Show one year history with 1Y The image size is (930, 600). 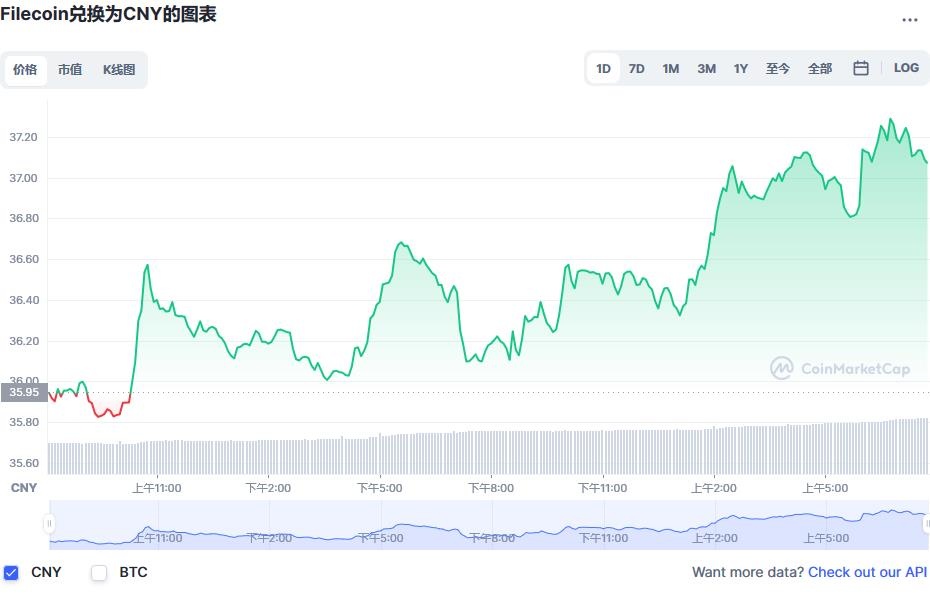pos(740,68)
